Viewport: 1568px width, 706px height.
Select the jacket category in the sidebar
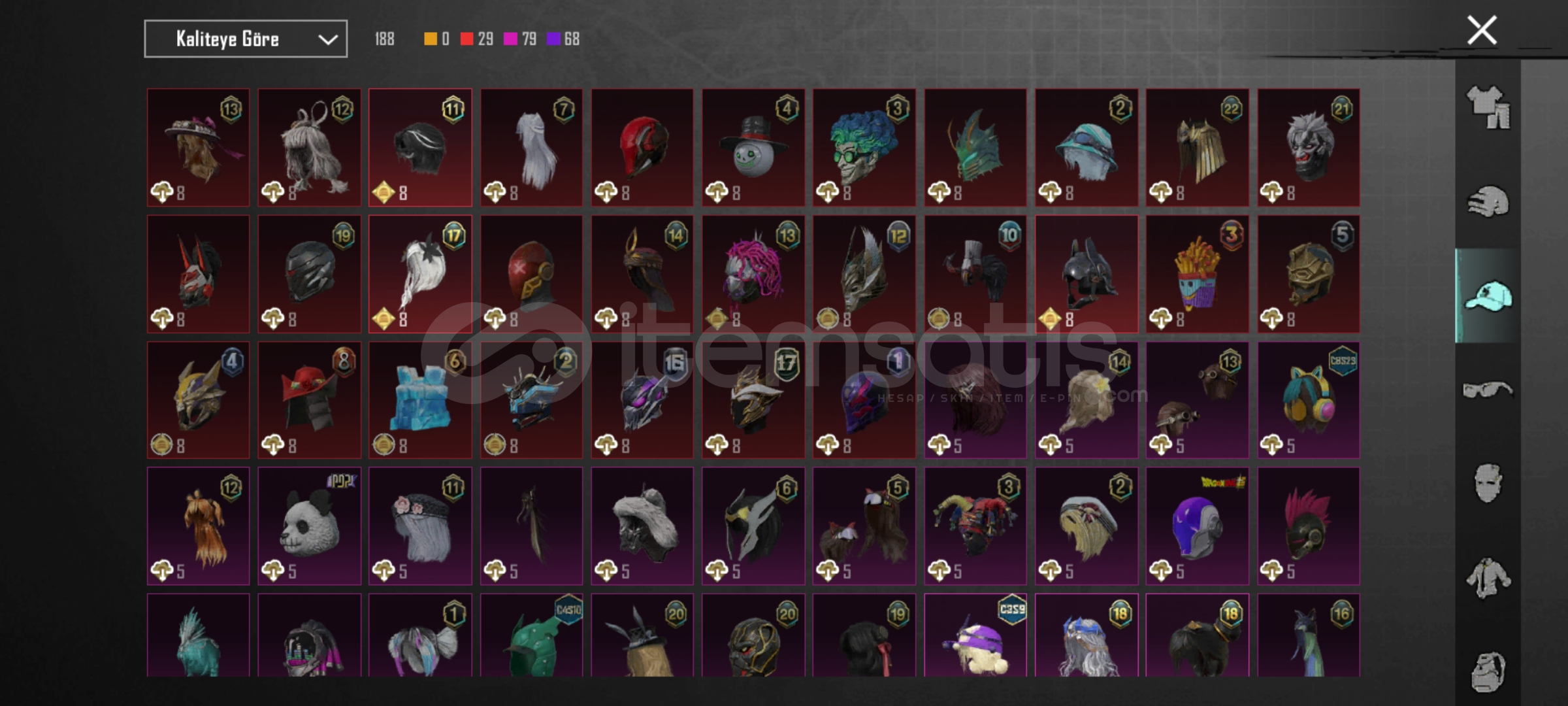tap(1488, 578)
